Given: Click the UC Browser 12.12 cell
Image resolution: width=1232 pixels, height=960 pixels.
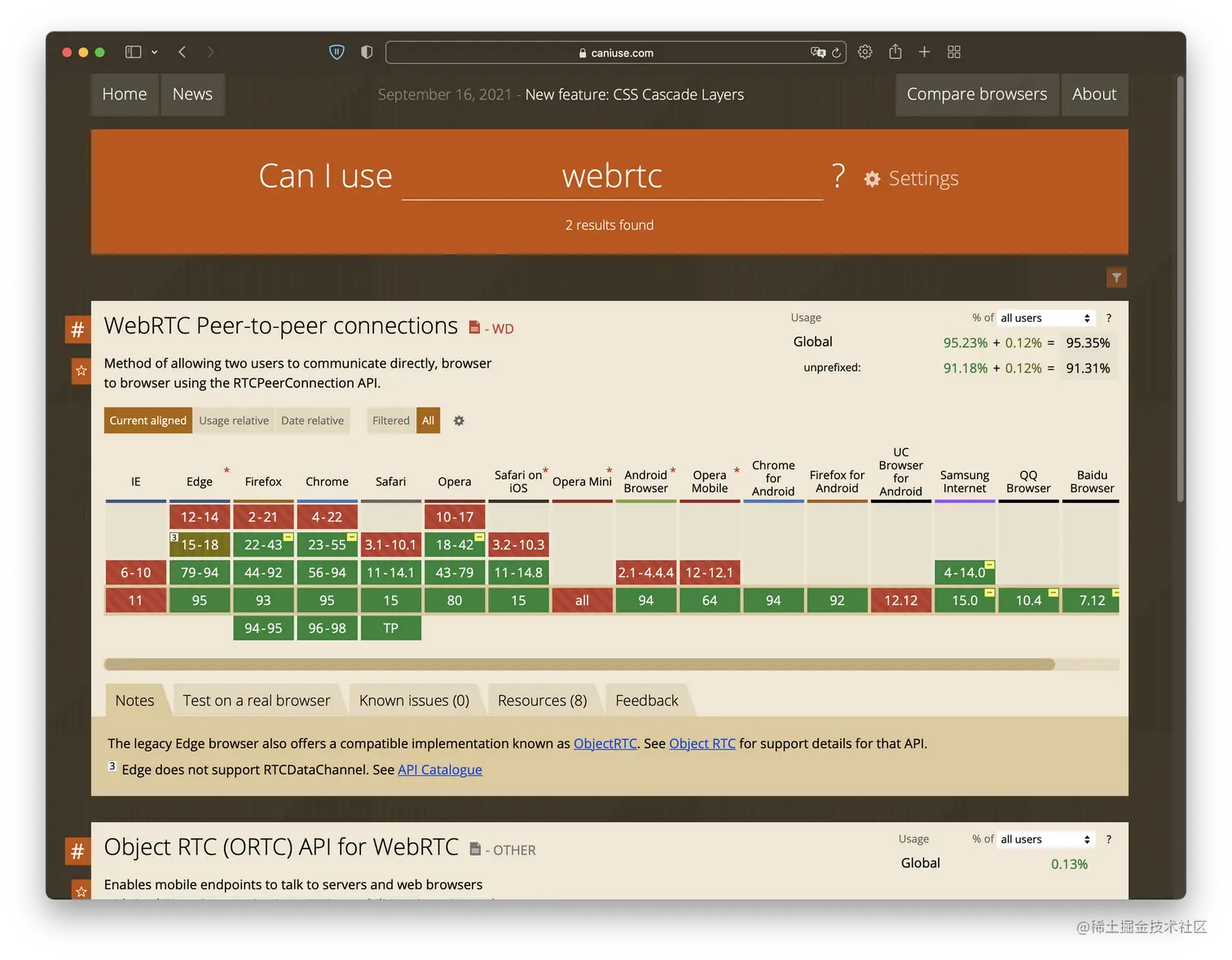Looking at the screenshot, I should [x=901, y=600].
